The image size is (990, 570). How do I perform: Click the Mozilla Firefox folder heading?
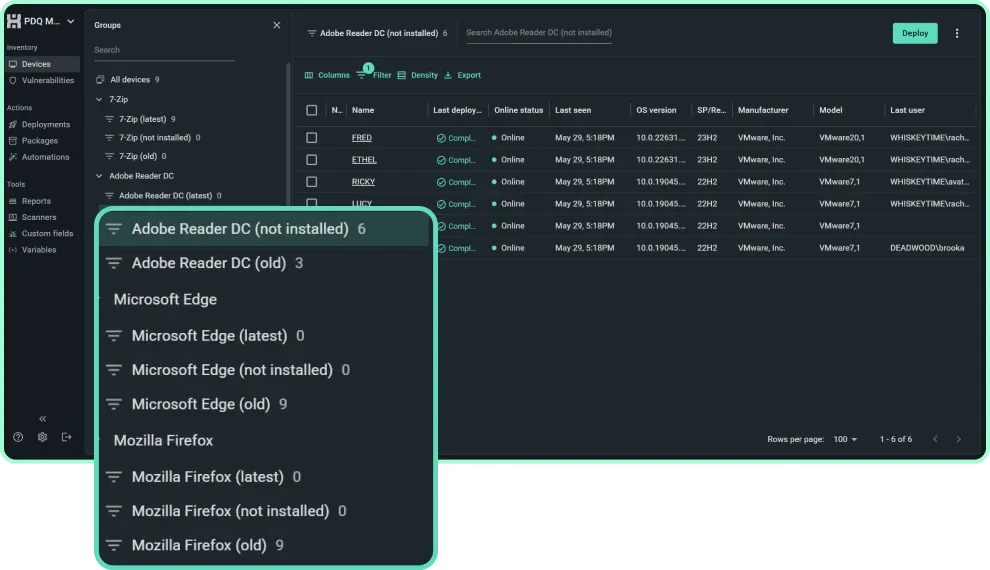point(164,441)
